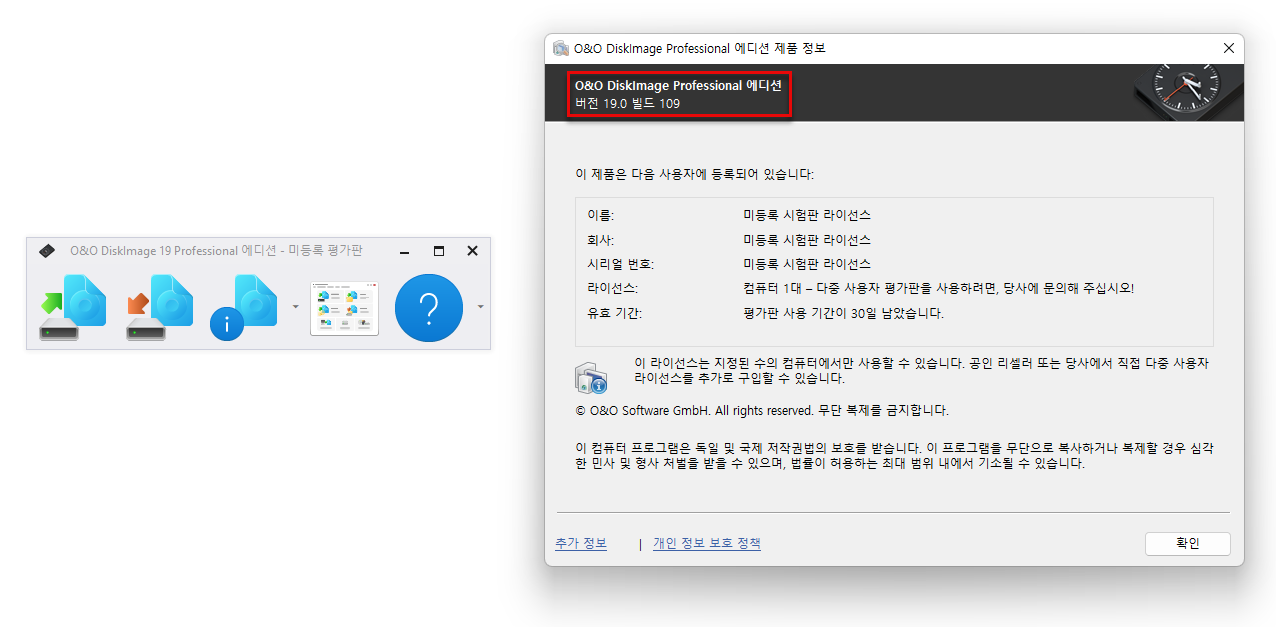Click the 미등록 시험판 라이선스 value in the 회사 row

pyautogui.click(x=806, y=240)
